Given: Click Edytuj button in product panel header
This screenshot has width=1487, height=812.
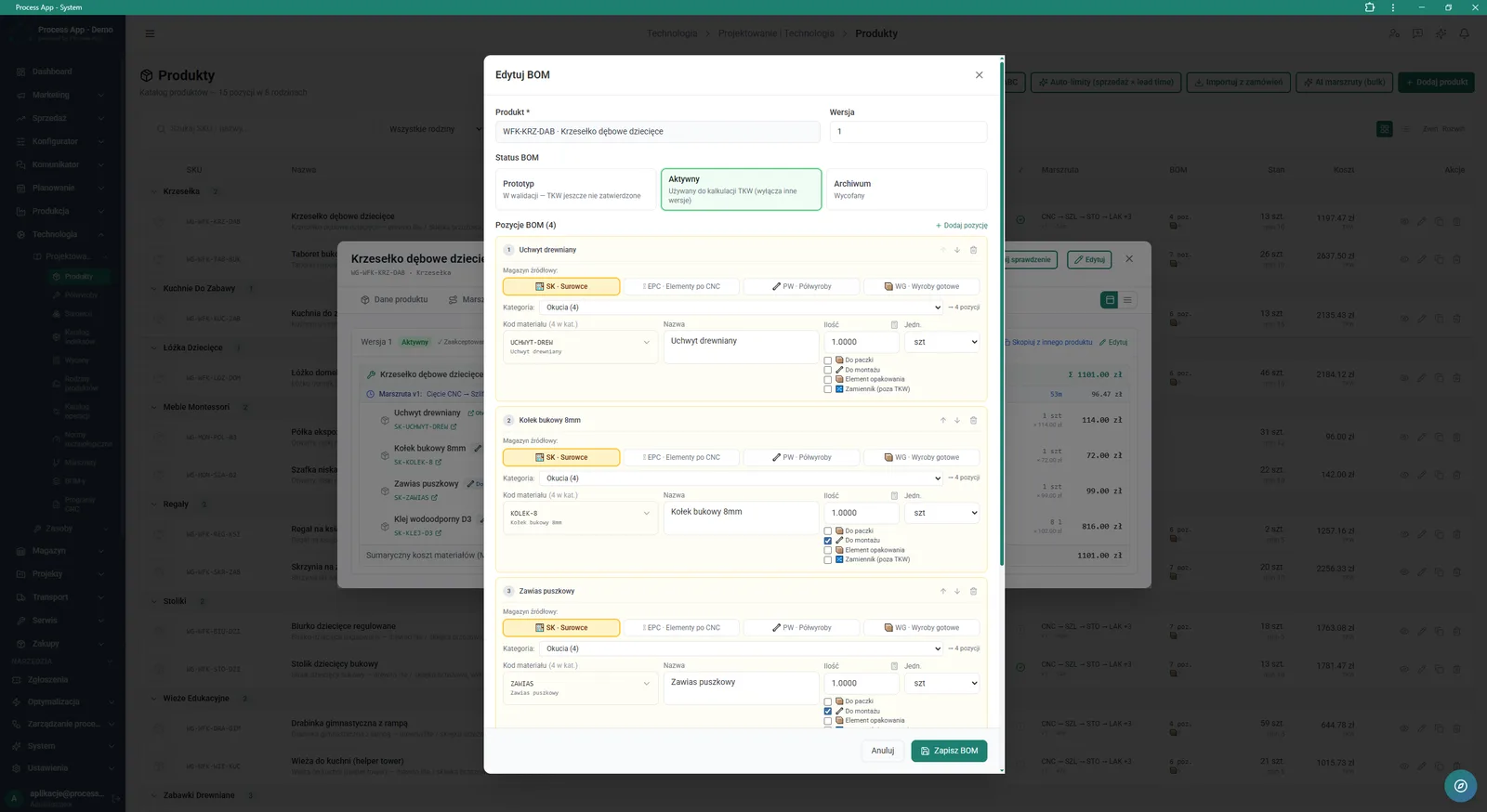Looking at the screenshot, I should tap(1089, 259).
